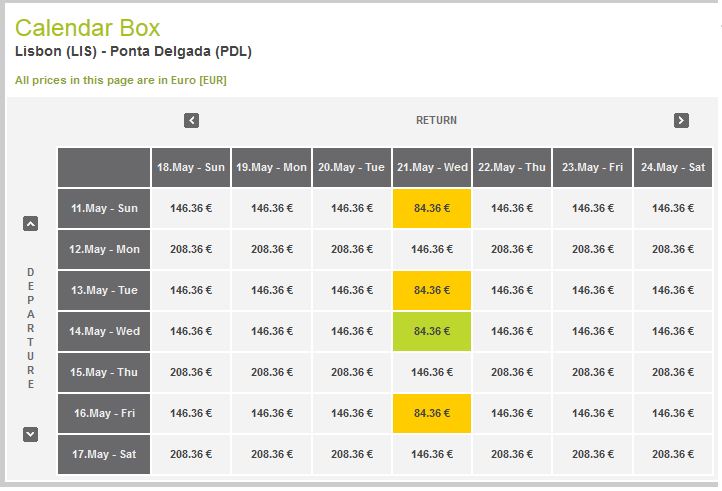Pick the yellow 84.36 € fare for 13.May departure
The height and width of the screenshot is (491, 722).
coord(432,290)
